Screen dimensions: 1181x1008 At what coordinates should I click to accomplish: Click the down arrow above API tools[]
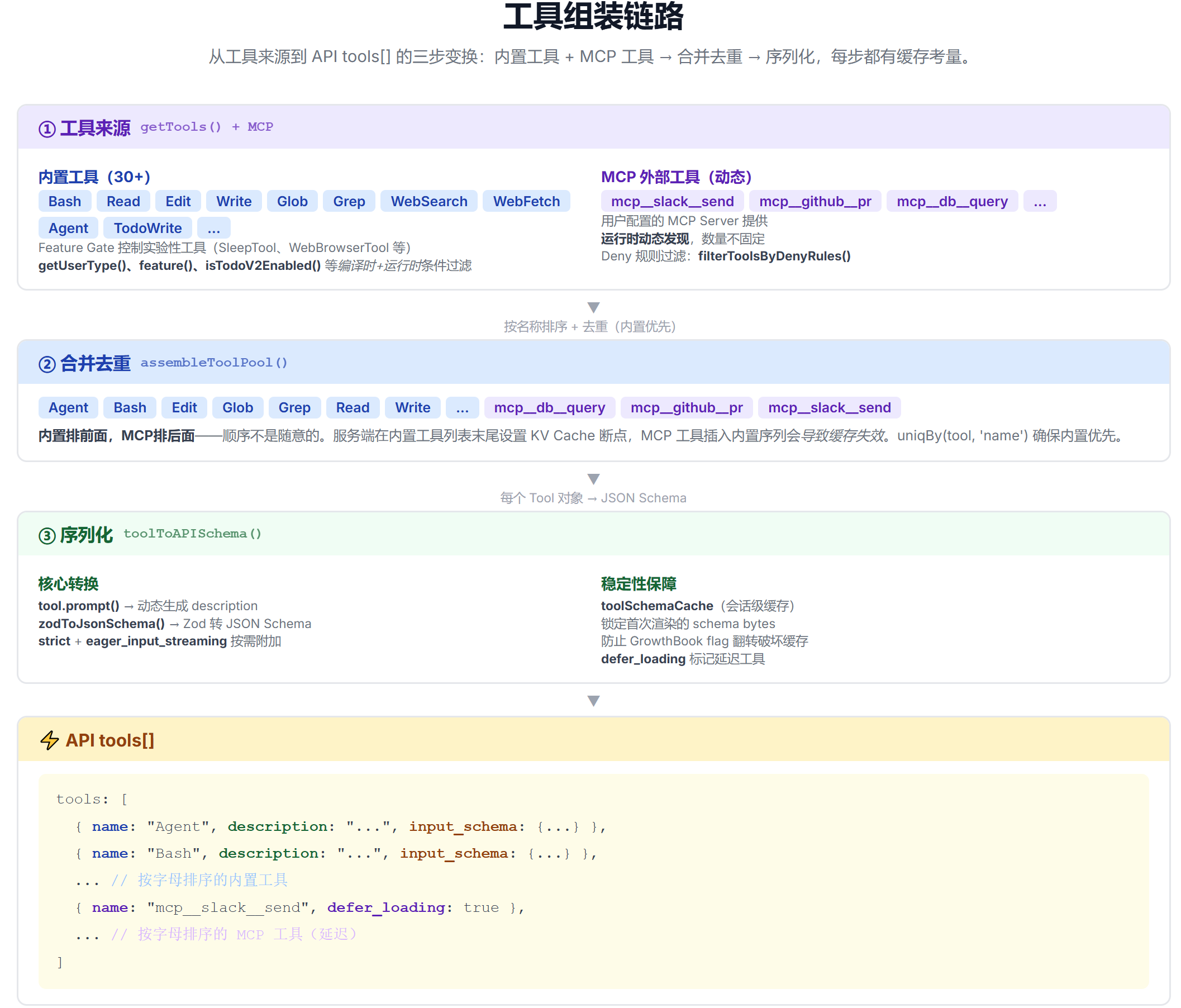click(x=593, y=701)
